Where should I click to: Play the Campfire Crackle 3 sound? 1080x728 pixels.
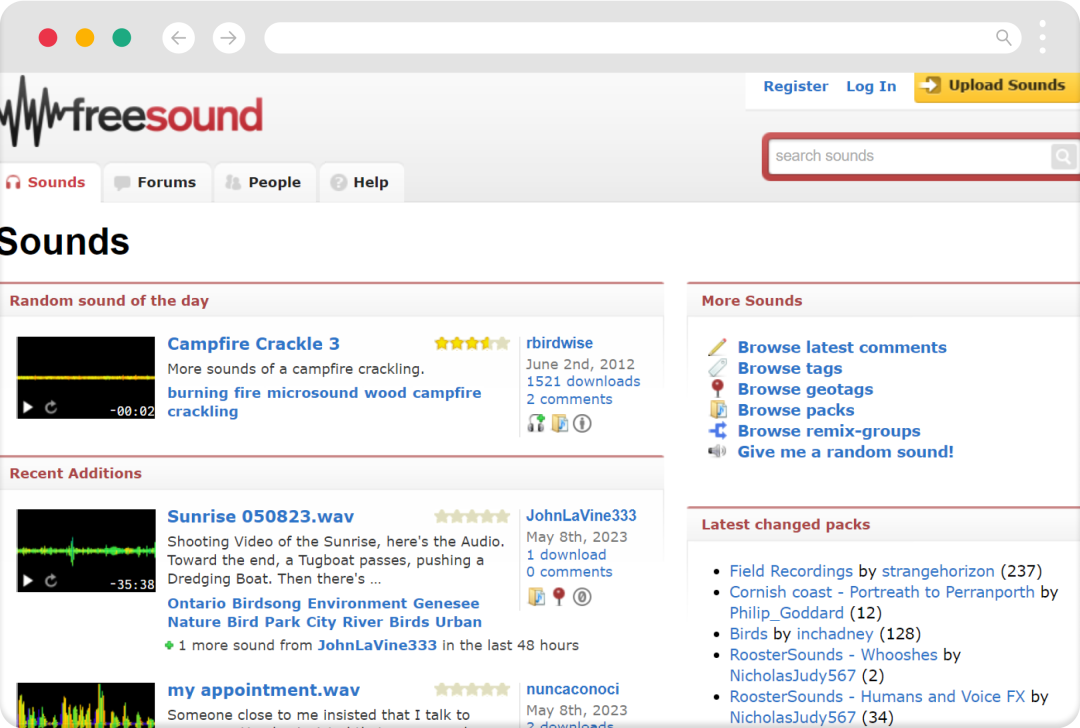tap(28, 408)
